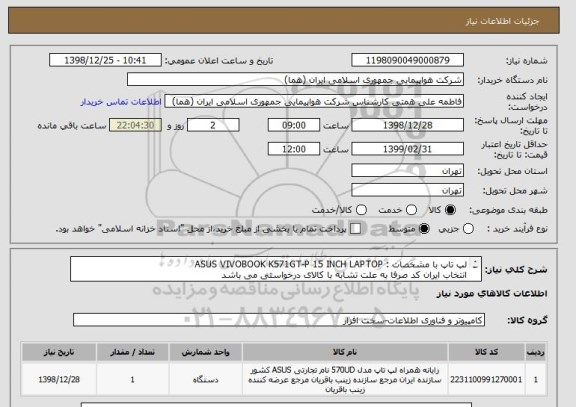
Task: Click the goods group field سخت افزار
Action: tap(279, 320)
